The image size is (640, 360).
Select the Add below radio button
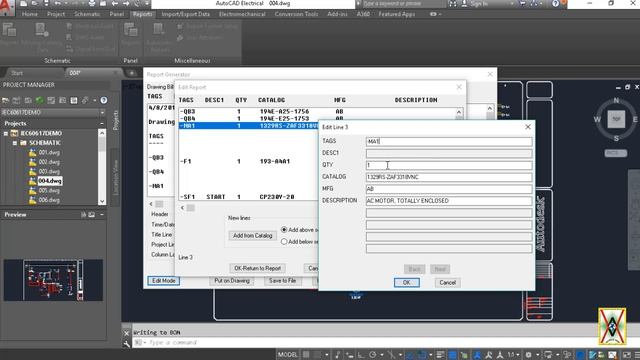click(x=284, y=242)
